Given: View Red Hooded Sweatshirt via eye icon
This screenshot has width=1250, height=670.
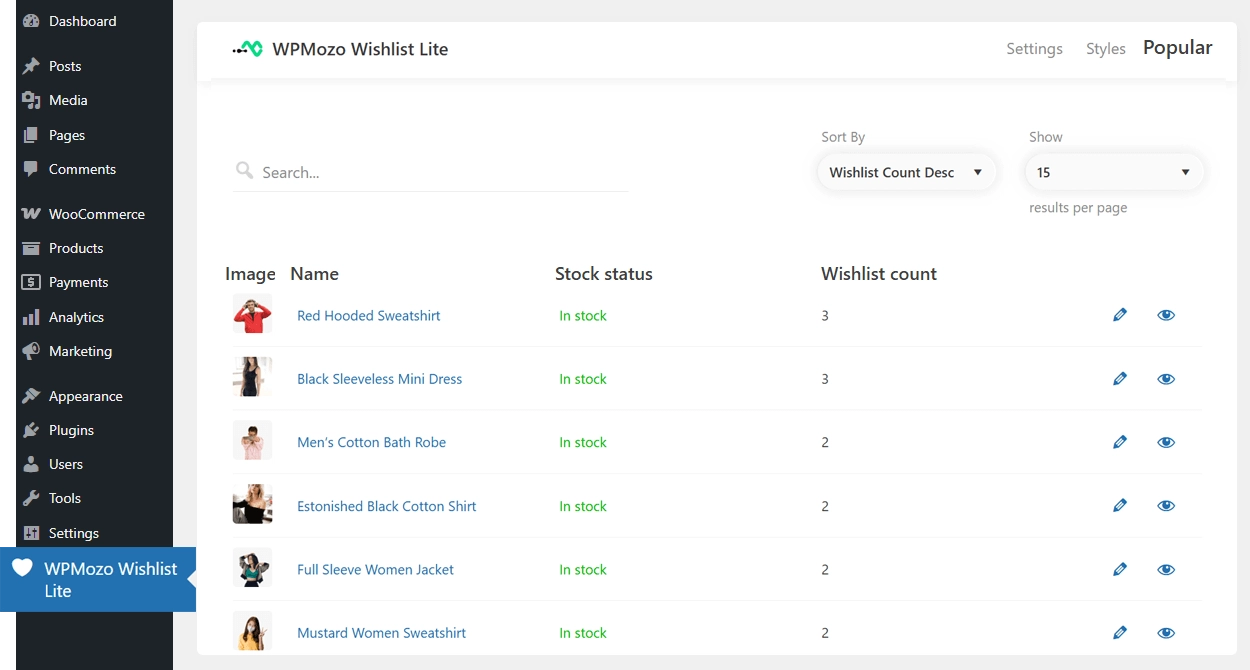Looking at the screenshot, I should click(1166, 315).
